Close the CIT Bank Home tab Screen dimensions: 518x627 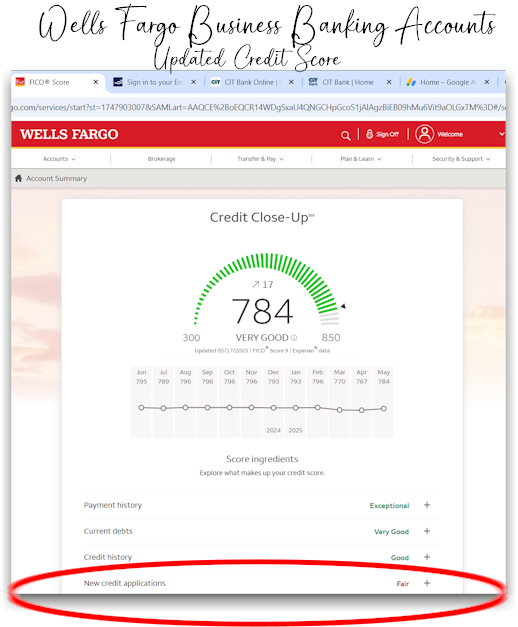pyautogui.click(x=389, y=82)
